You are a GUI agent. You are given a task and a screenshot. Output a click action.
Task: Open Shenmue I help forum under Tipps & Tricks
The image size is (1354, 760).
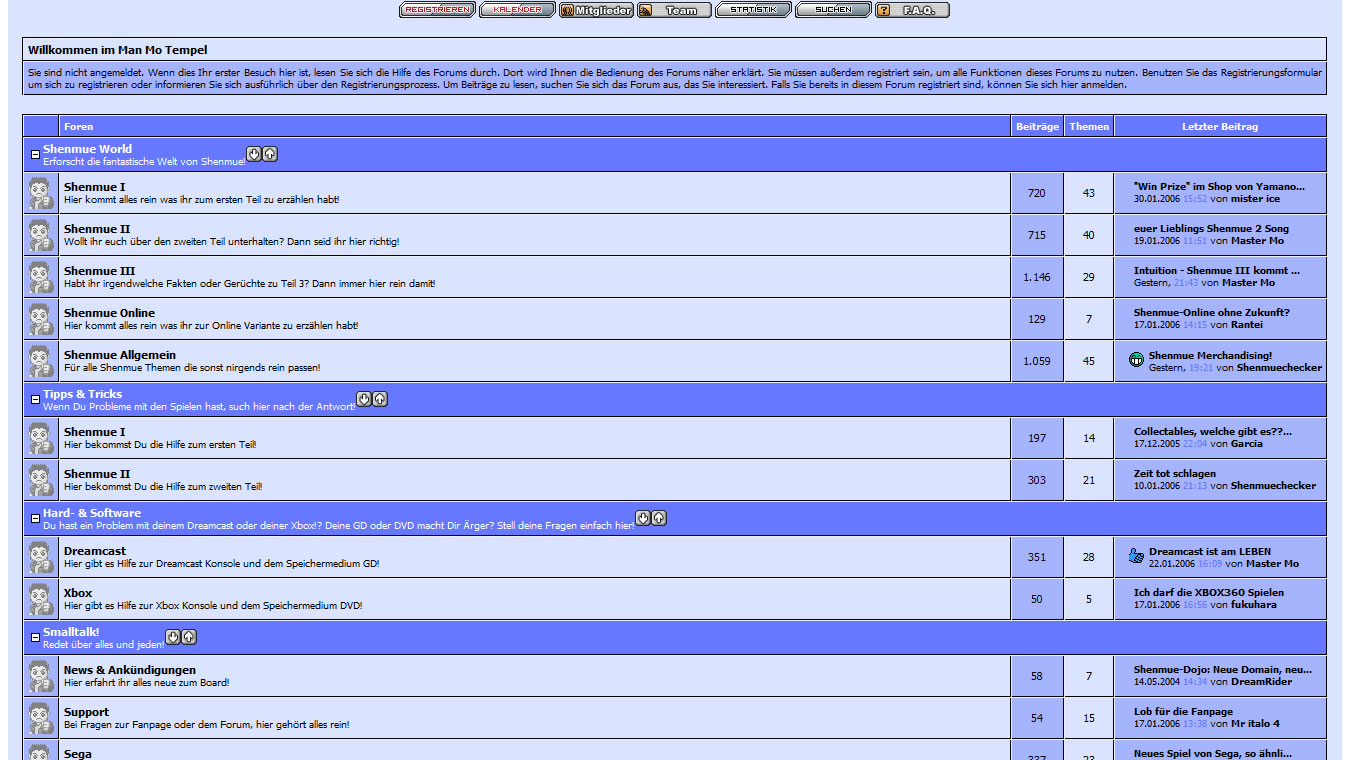point(95,432)
